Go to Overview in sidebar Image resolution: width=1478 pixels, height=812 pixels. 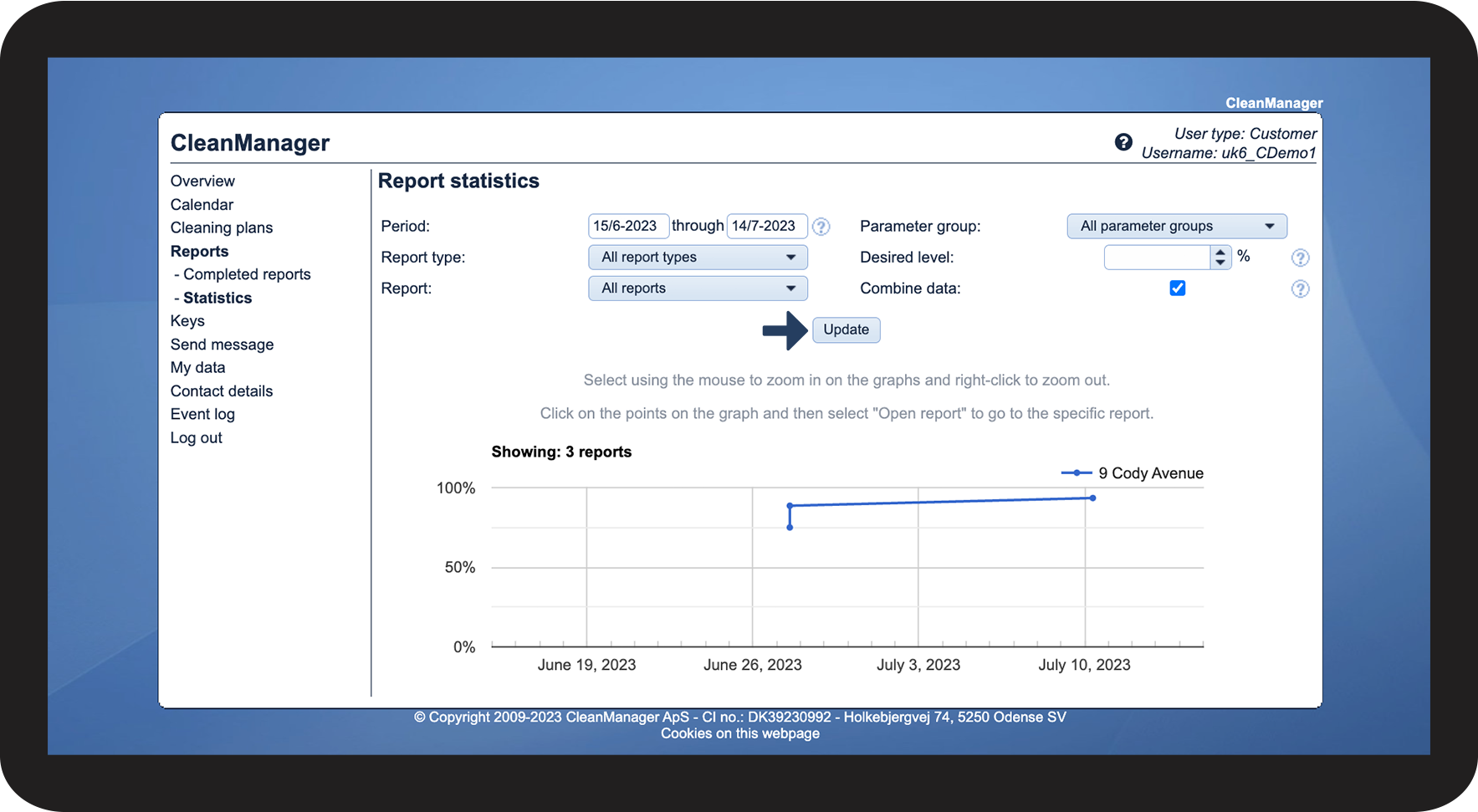coord(202,181)
